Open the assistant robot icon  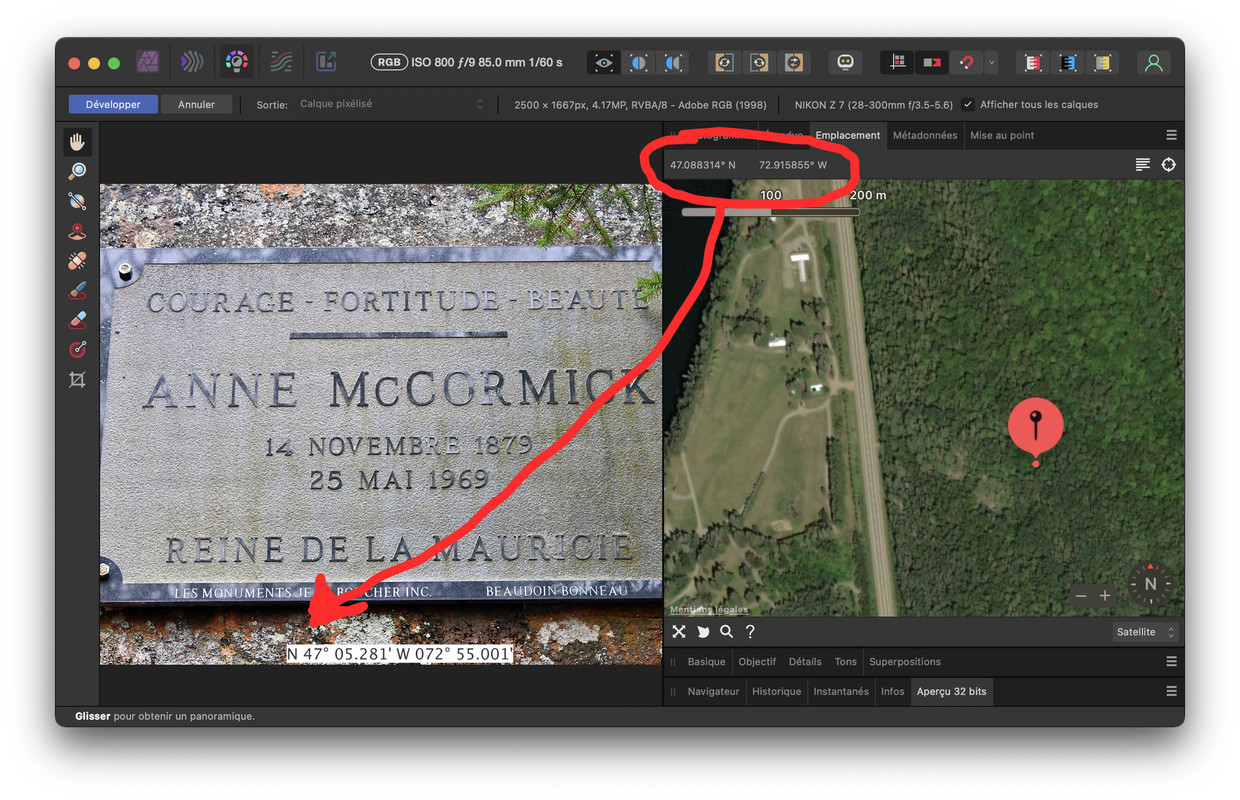tap(846, 62)
